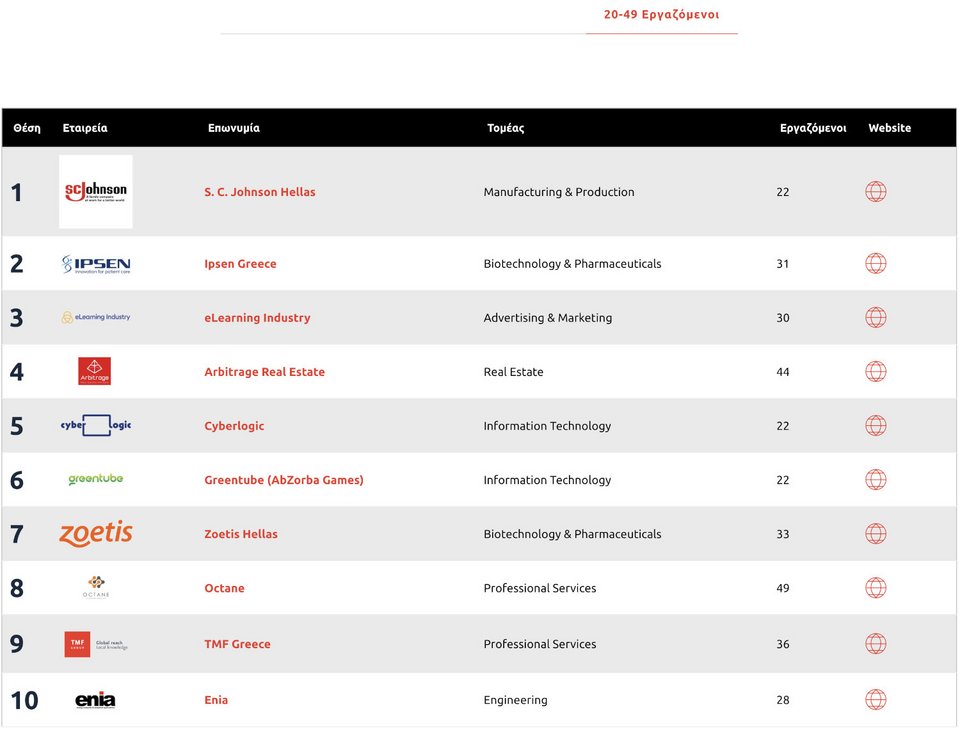Click the Cyberlogic logo
The width and height of the screenshot is (960, 732).
[96, 425]
